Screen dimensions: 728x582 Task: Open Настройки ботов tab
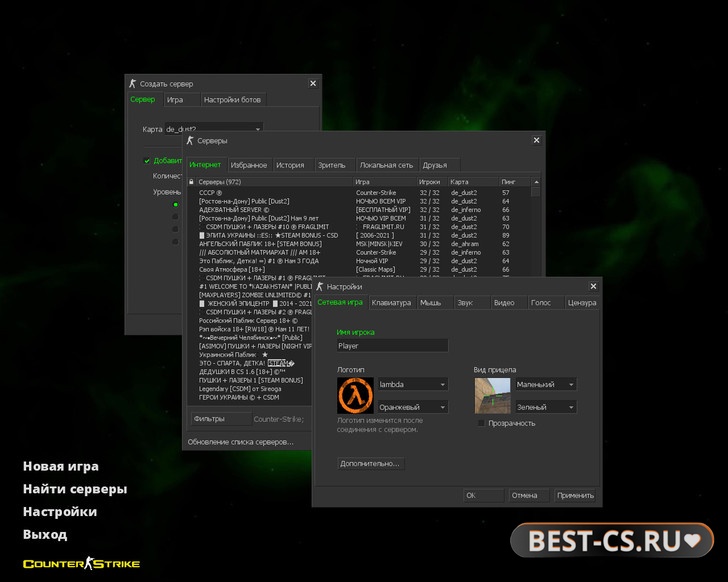click(x=232, y=100)
